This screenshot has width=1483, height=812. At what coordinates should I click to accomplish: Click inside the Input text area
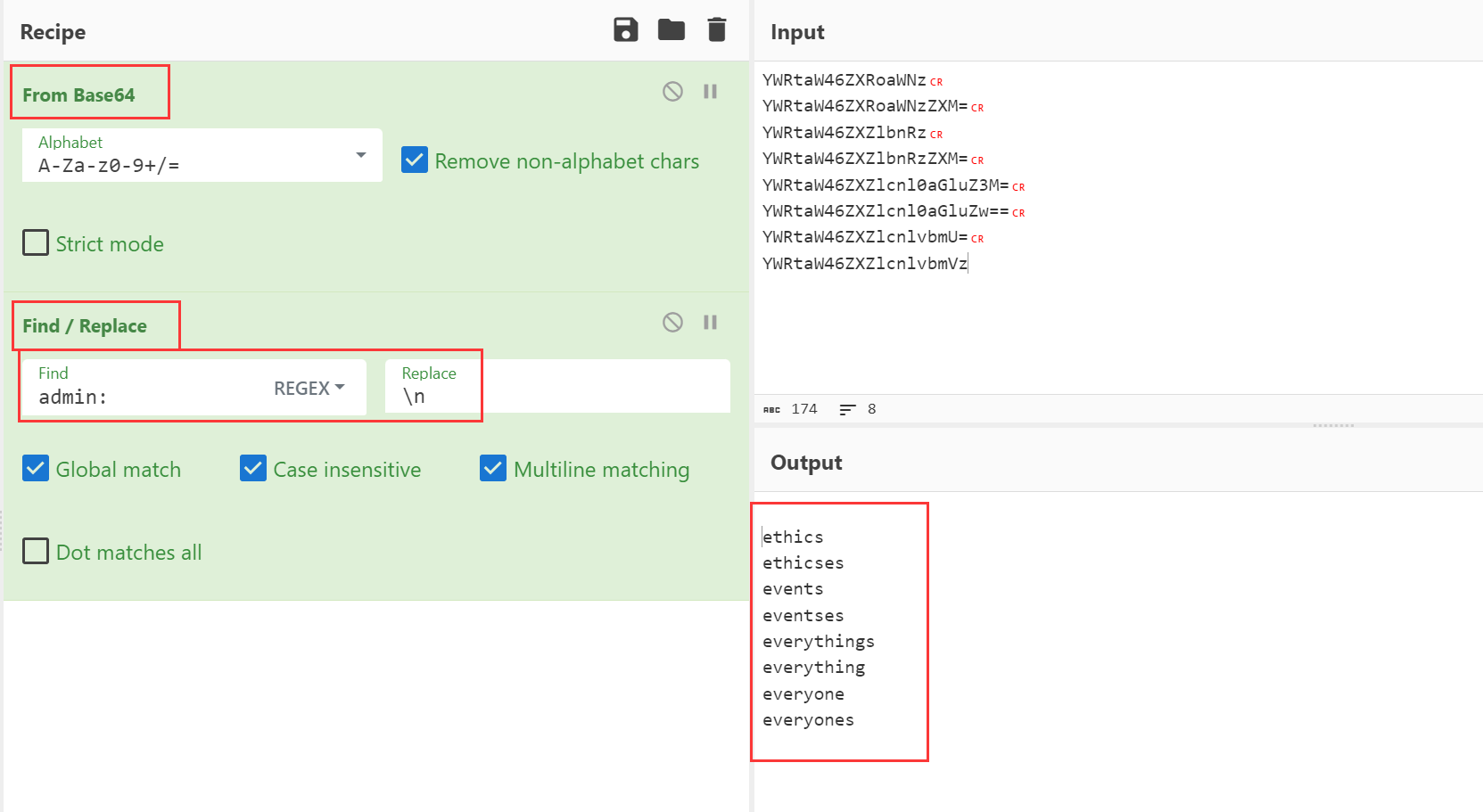click(x=1115, y=321)
